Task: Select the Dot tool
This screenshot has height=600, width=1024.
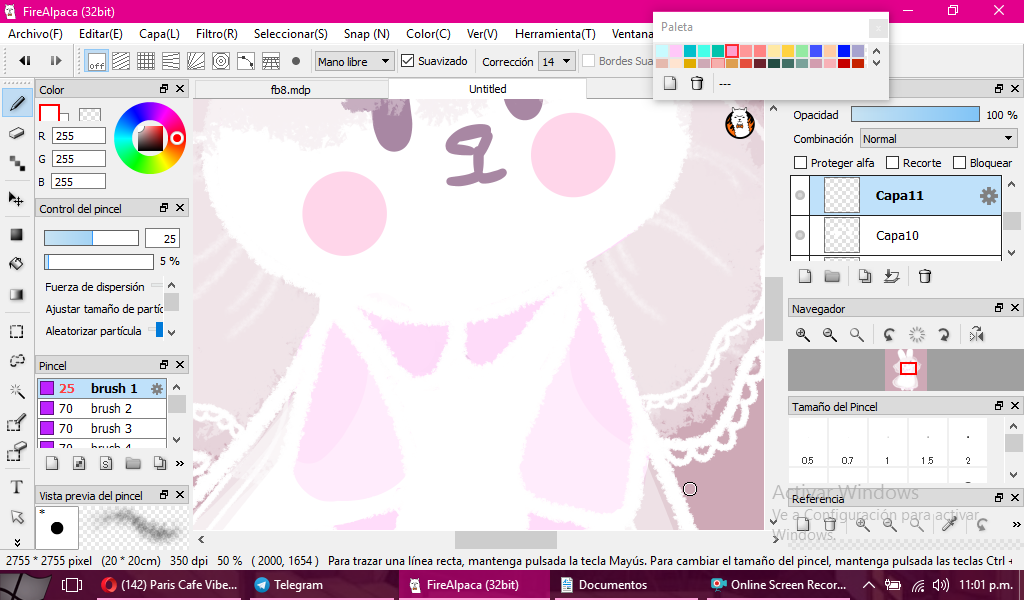Action: 17,163
